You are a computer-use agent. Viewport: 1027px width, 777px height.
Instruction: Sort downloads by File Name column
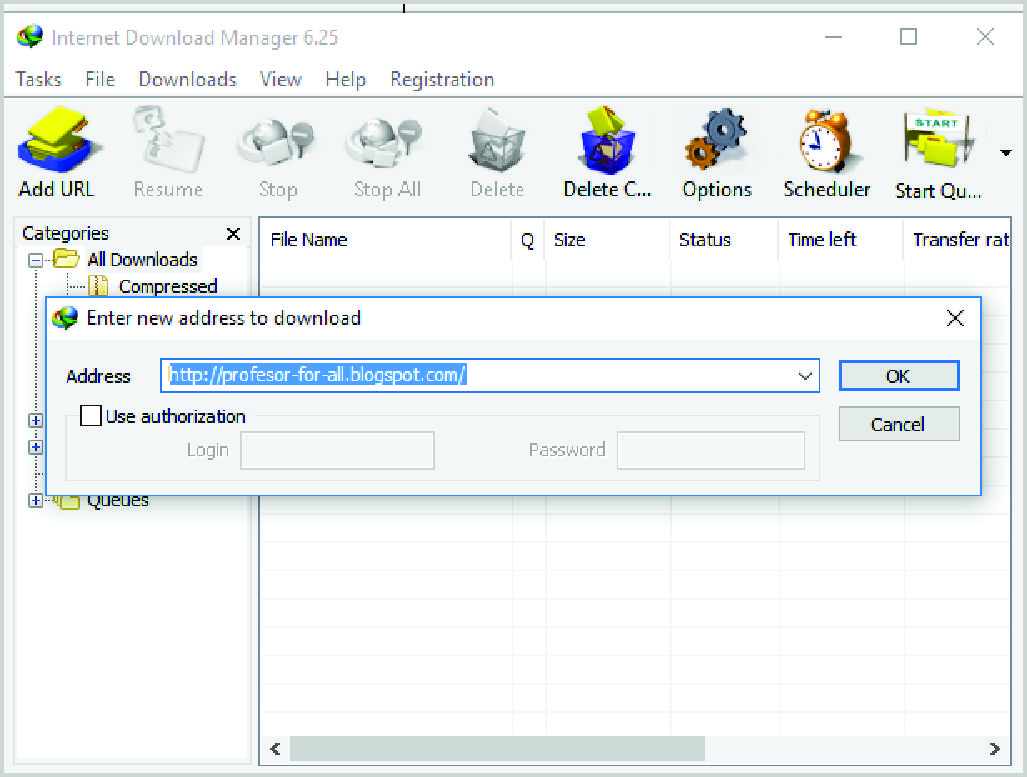(x=385, y=240)
